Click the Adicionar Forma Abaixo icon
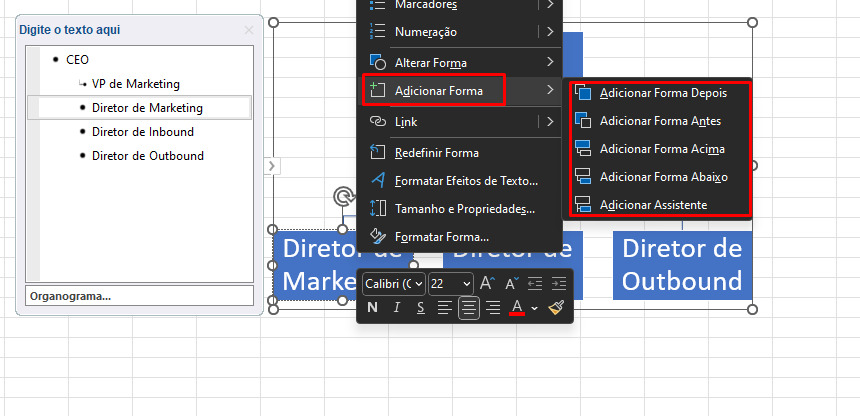 [582, 177]
